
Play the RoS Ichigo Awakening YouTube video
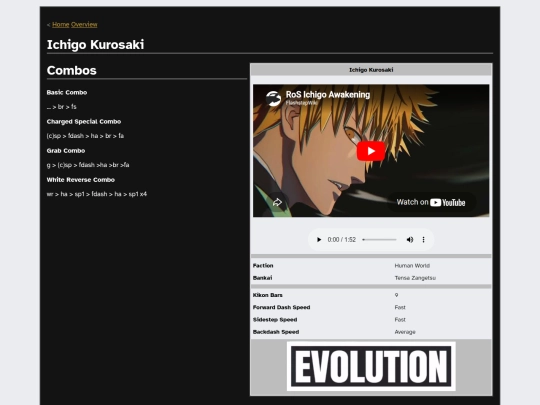[x=371, y=151]
